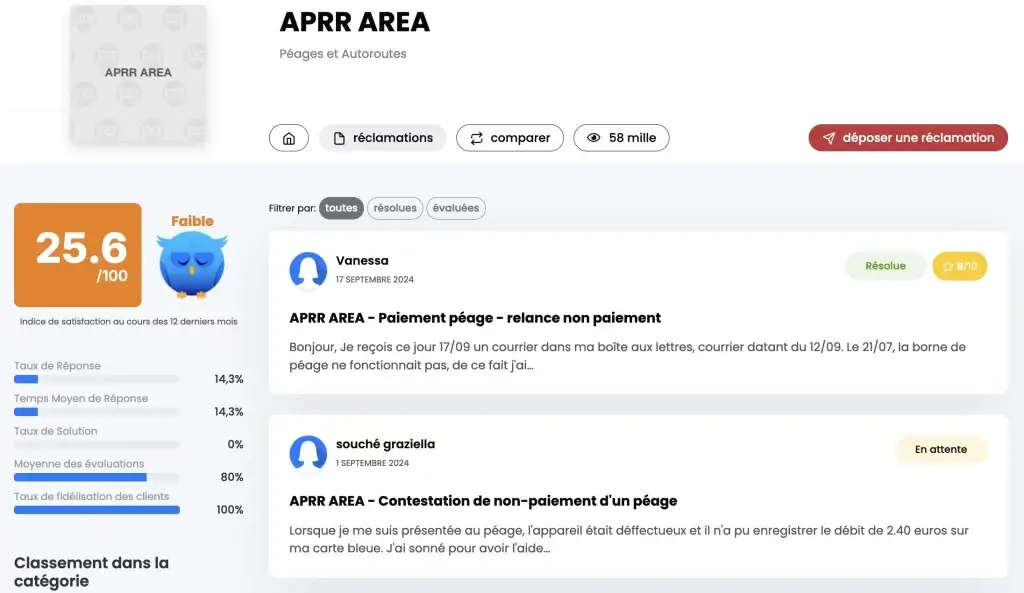Click the 58 mille views pill
The image size is (1024, 593).
[x=621, y=138]
